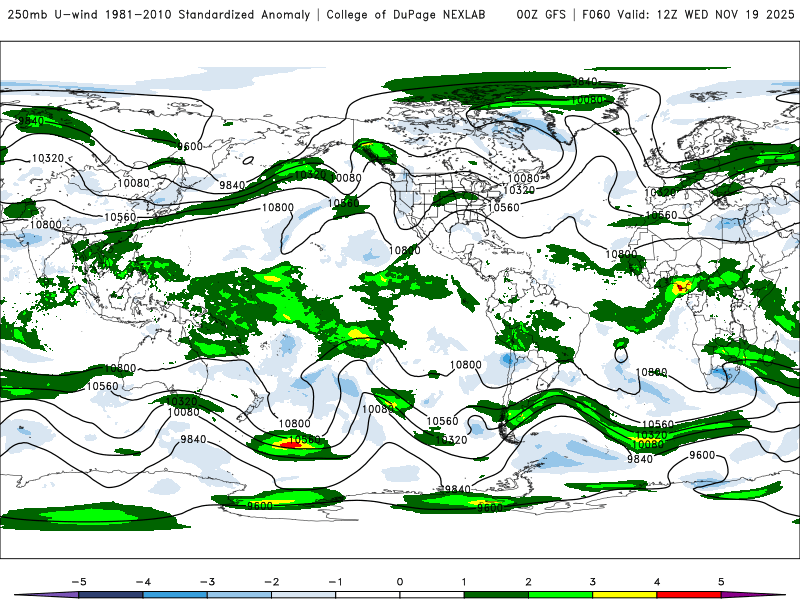This screenshot has height=600, width=800.
Task: Click the navy -5 to -4 colorbar segment
Action: pos(111,595)
